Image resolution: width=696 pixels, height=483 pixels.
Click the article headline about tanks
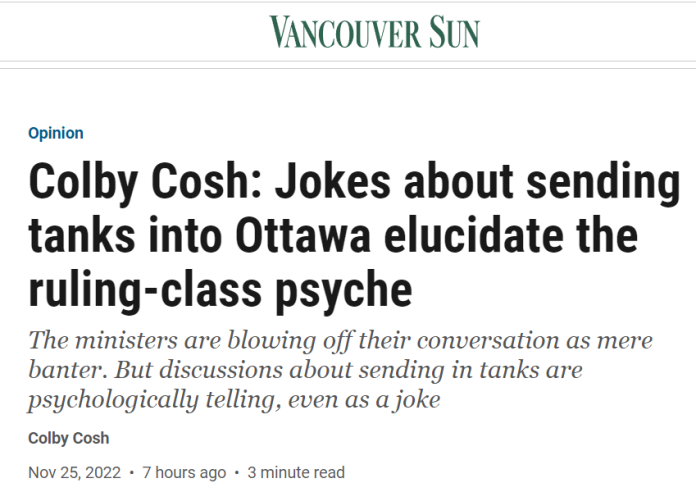coord(354,236)
